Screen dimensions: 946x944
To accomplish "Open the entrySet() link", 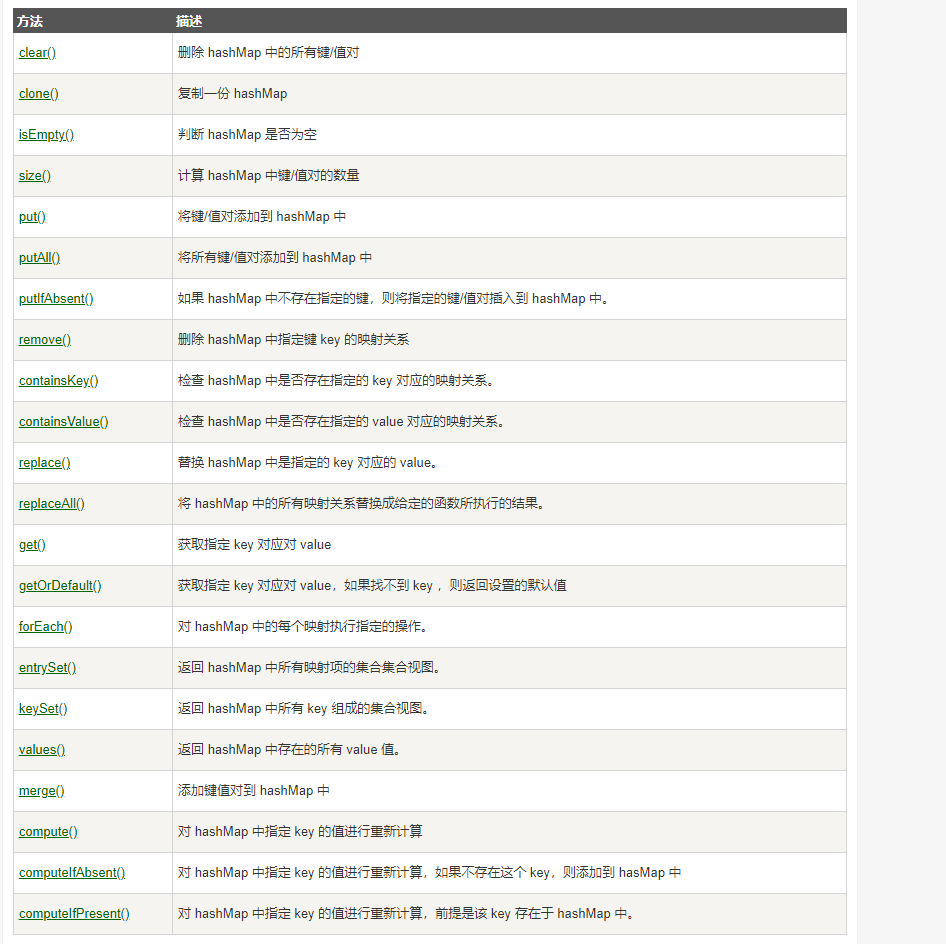I will click(48, 668).
